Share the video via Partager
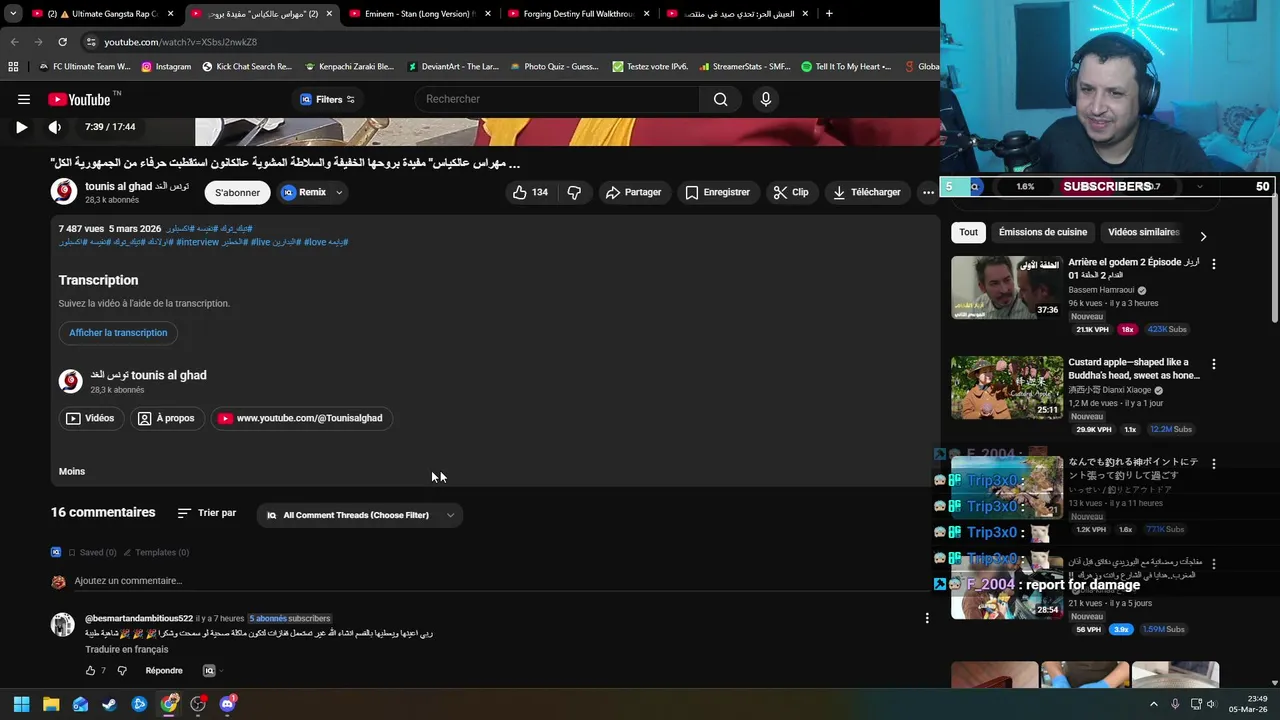The image size is (1280, 720). click(633, 192)
